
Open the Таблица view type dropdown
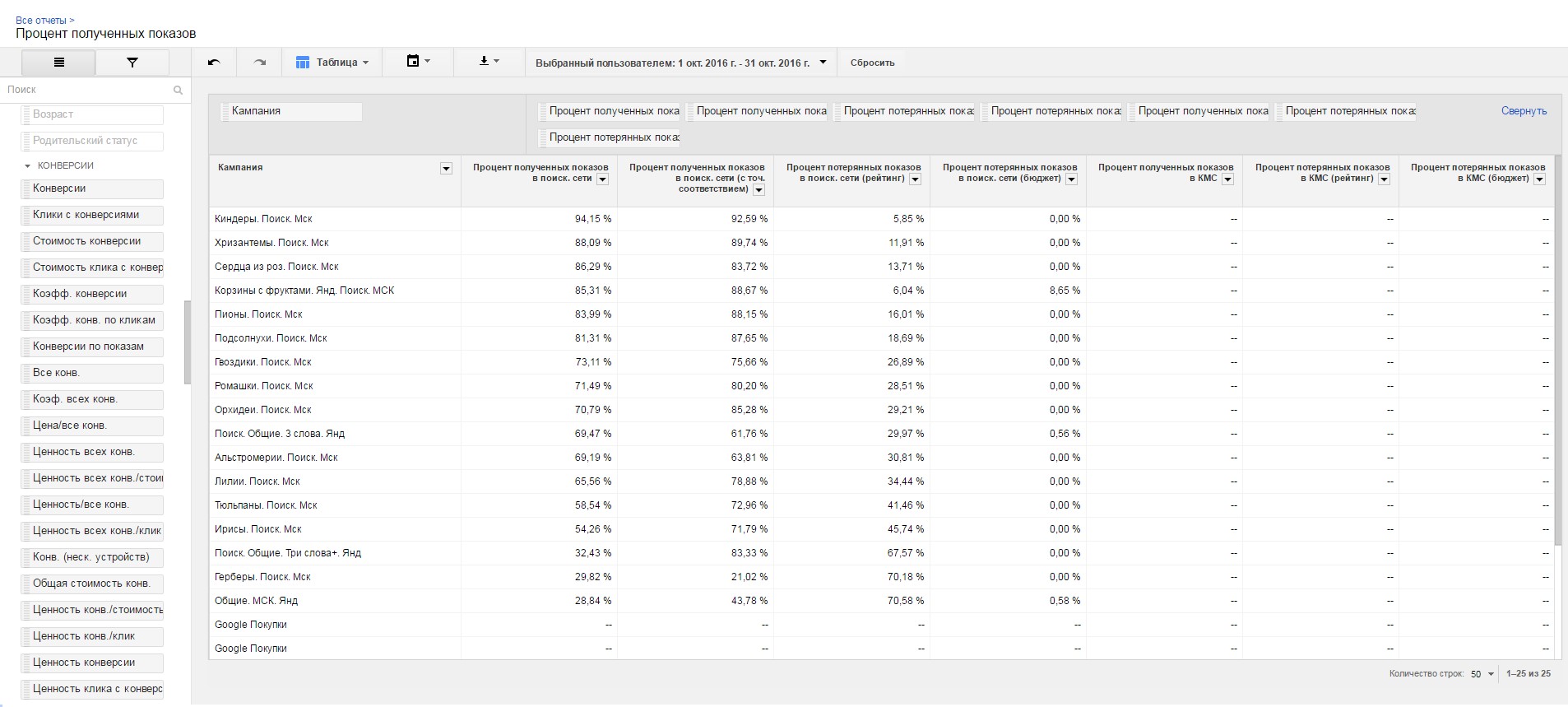[332, 63]
